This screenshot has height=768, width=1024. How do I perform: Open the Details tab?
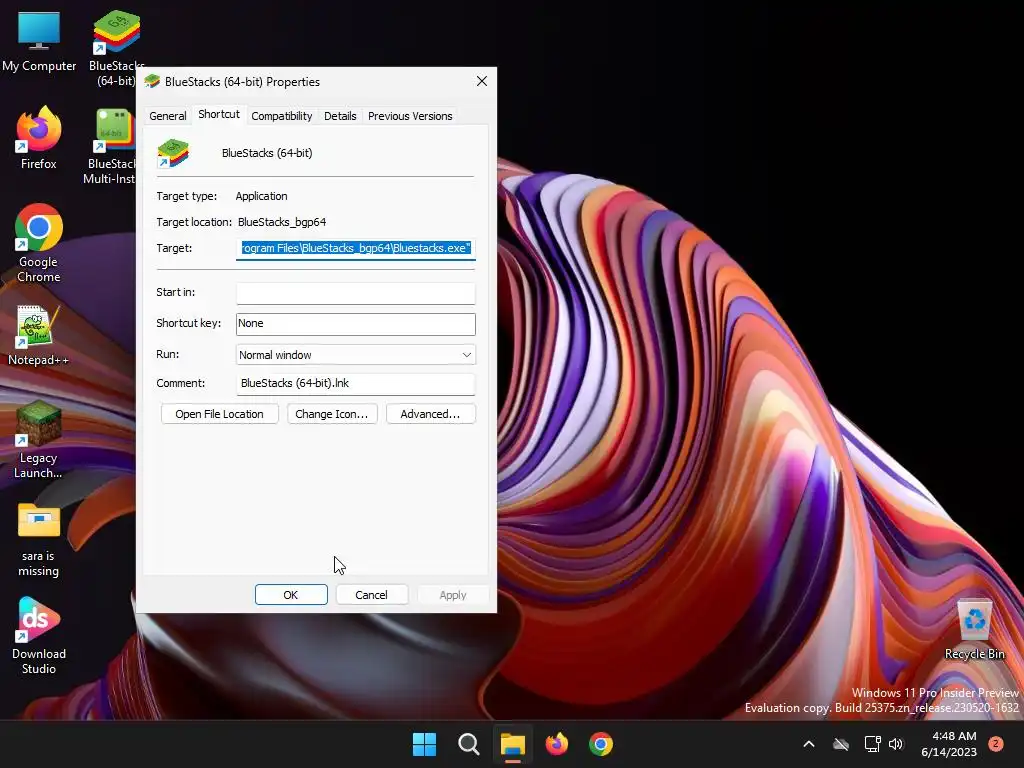[340, 116]
